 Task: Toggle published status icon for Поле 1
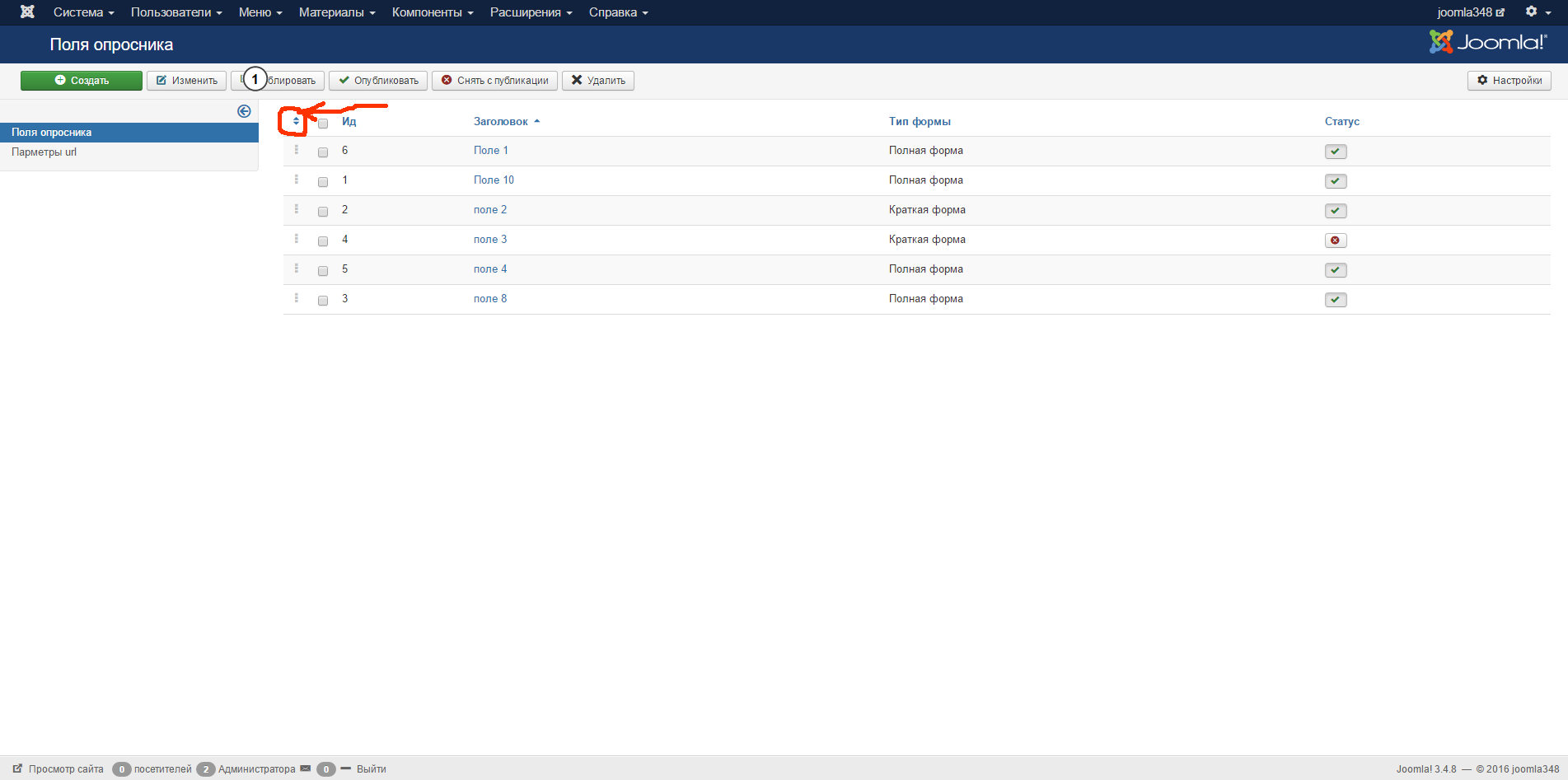1335,152
